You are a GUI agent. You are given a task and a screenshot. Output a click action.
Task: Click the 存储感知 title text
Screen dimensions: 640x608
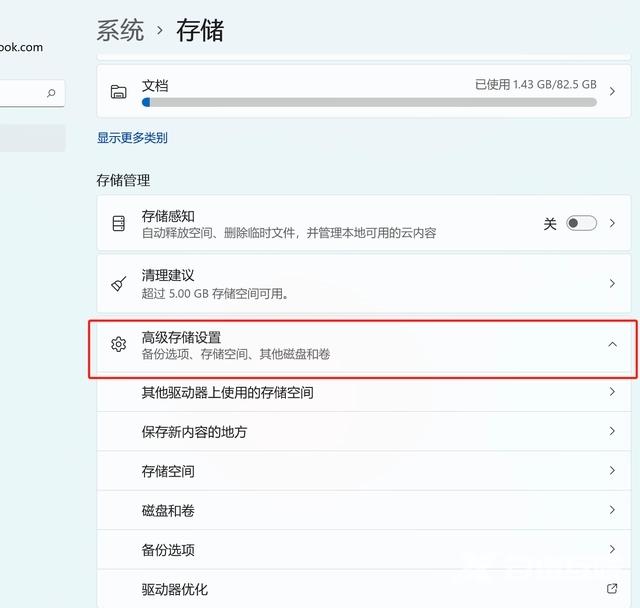click(168, 216)
